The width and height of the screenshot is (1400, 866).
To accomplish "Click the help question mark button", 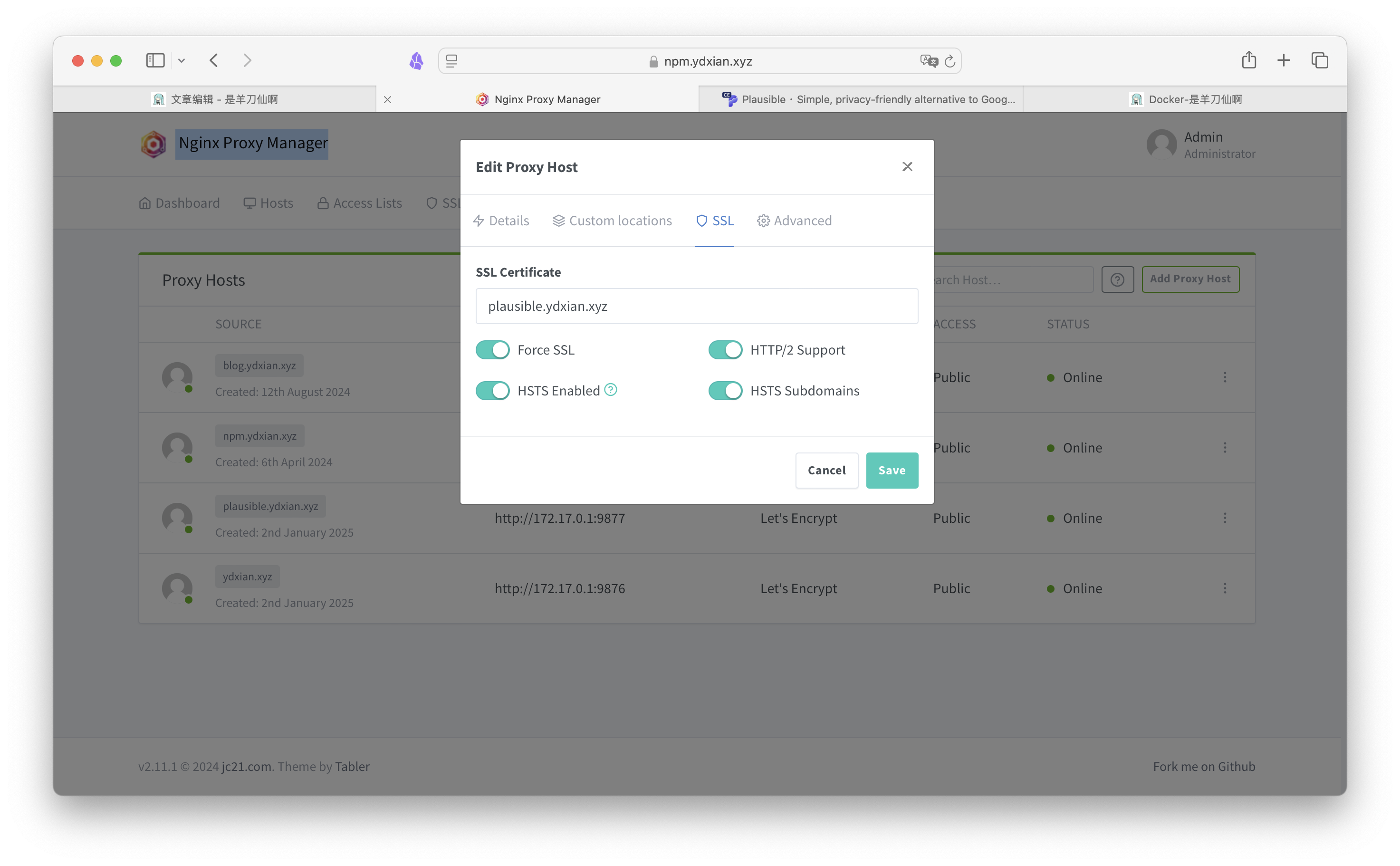I will (x=1117, y=279).
